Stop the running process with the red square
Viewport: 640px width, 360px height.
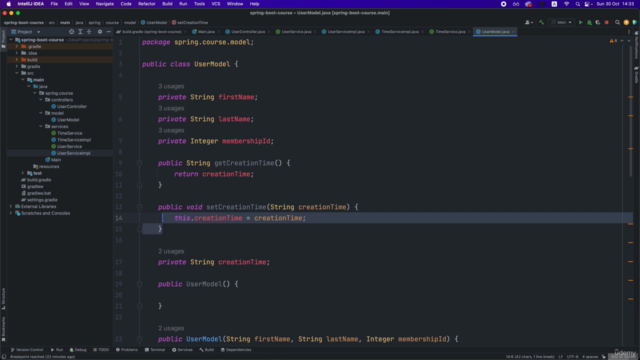click(x=607, y=22)
